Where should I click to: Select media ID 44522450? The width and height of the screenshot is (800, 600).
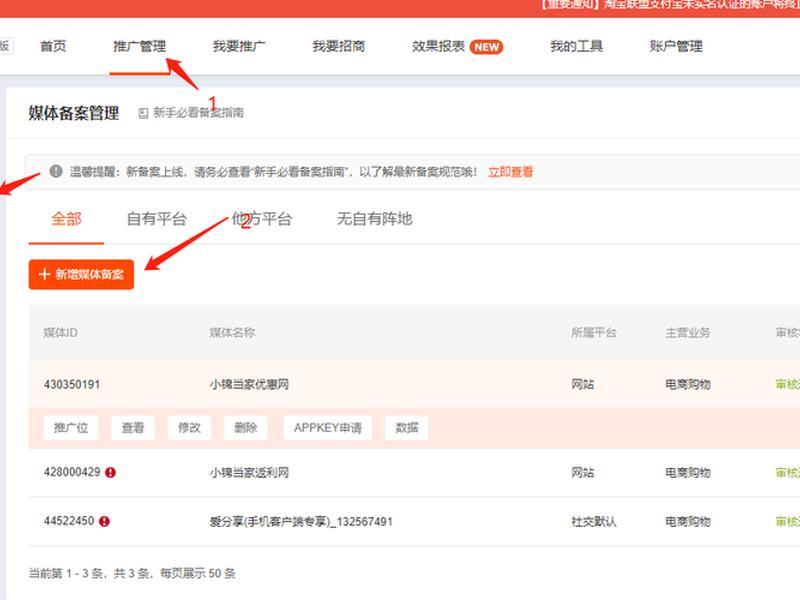(x=69, y=521)
